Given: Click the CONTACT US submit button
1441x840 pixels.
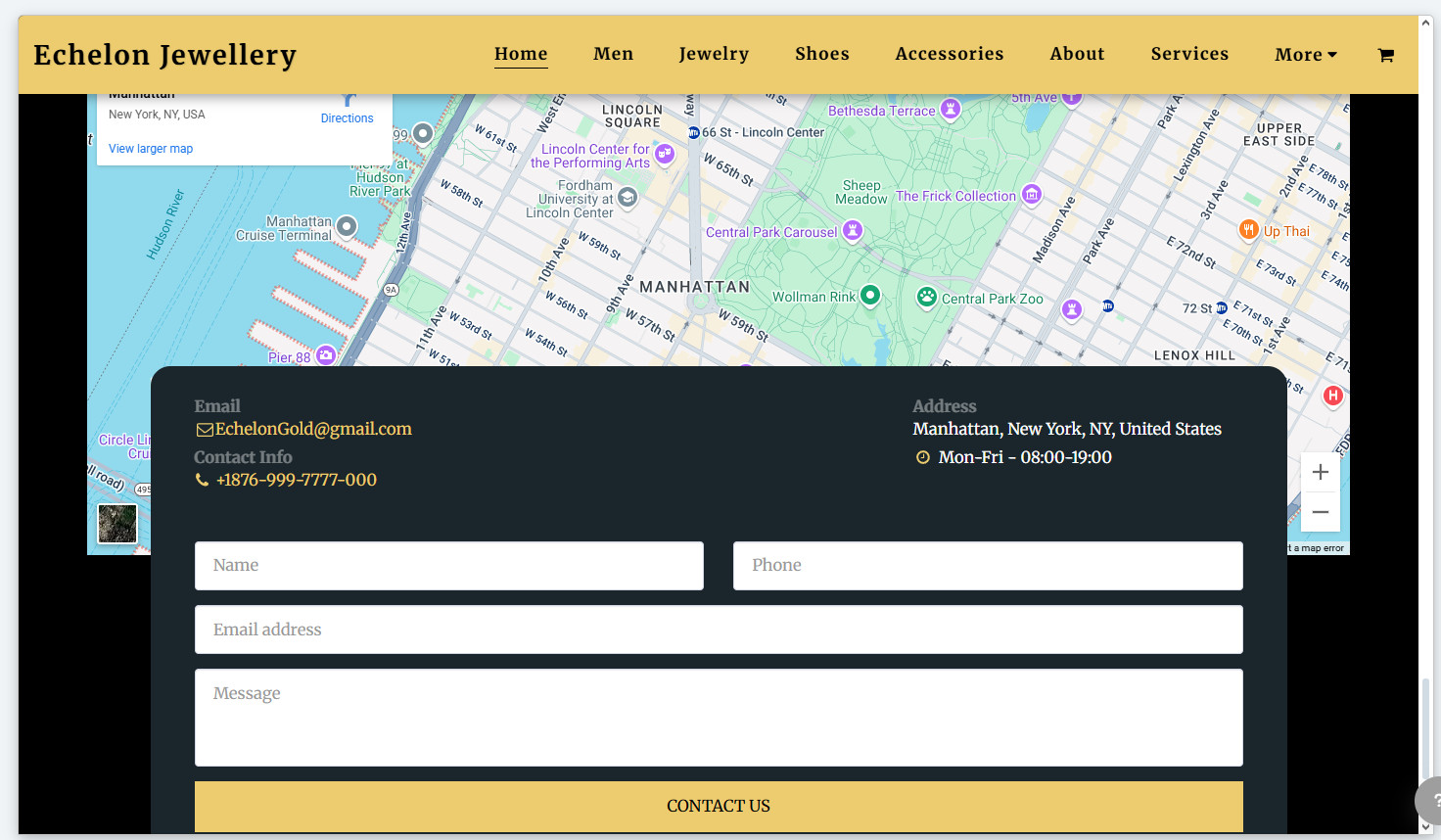Looking at the screenshot, I should (x=719, y=807).
